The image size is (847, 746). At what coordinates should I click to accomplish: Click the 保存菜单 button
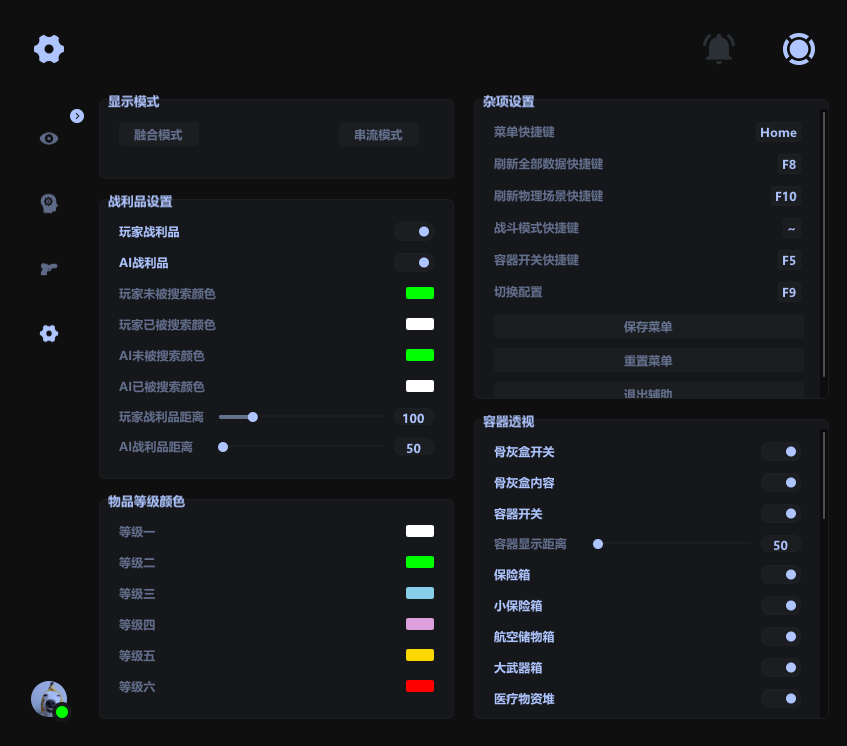click(648, 327)
